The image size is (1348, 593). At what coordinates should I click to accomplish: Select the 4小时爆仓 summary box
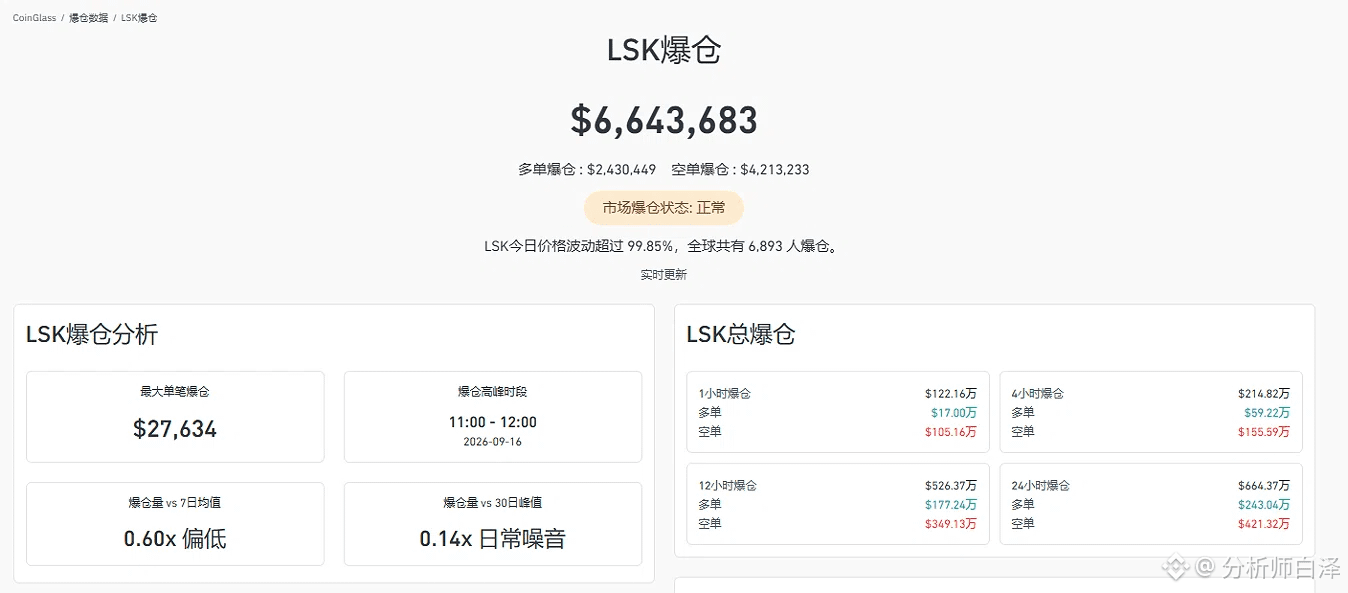(1151, 412)
